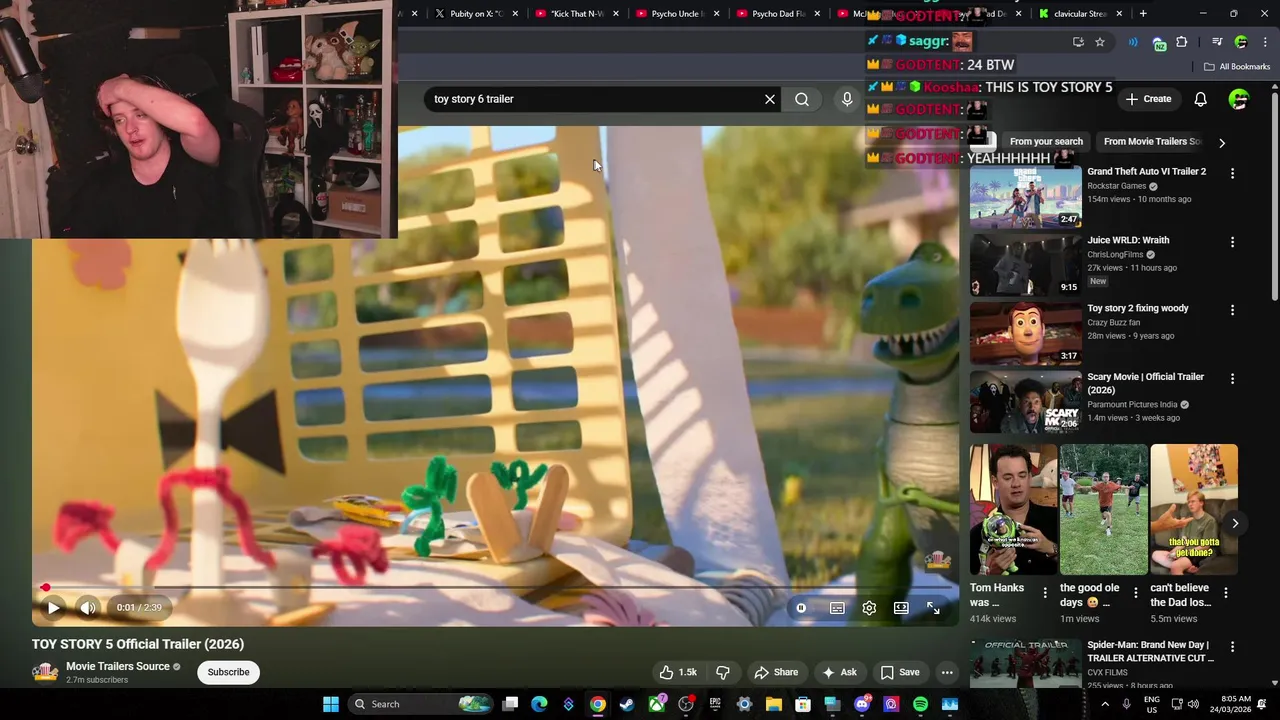Open more actions menu beside Save

point(947,672)
